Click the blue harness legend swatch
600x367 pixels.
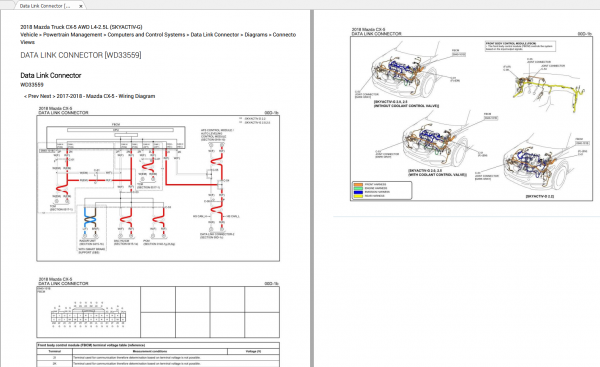click(358, 192)
